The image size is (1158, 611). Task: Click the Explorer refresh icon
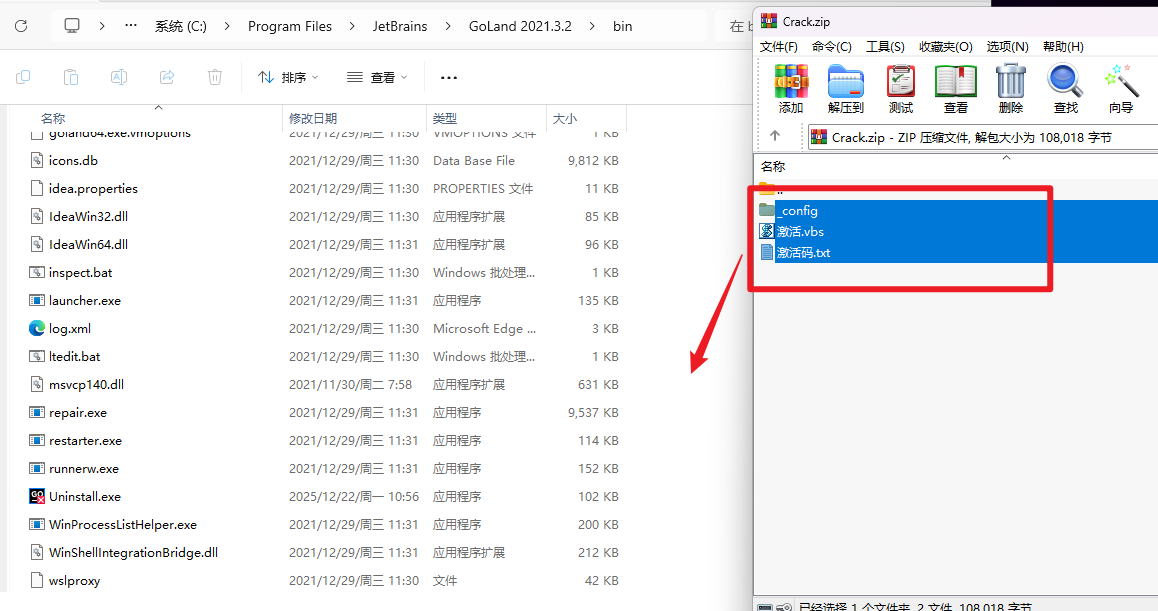[x=21, y=26]
